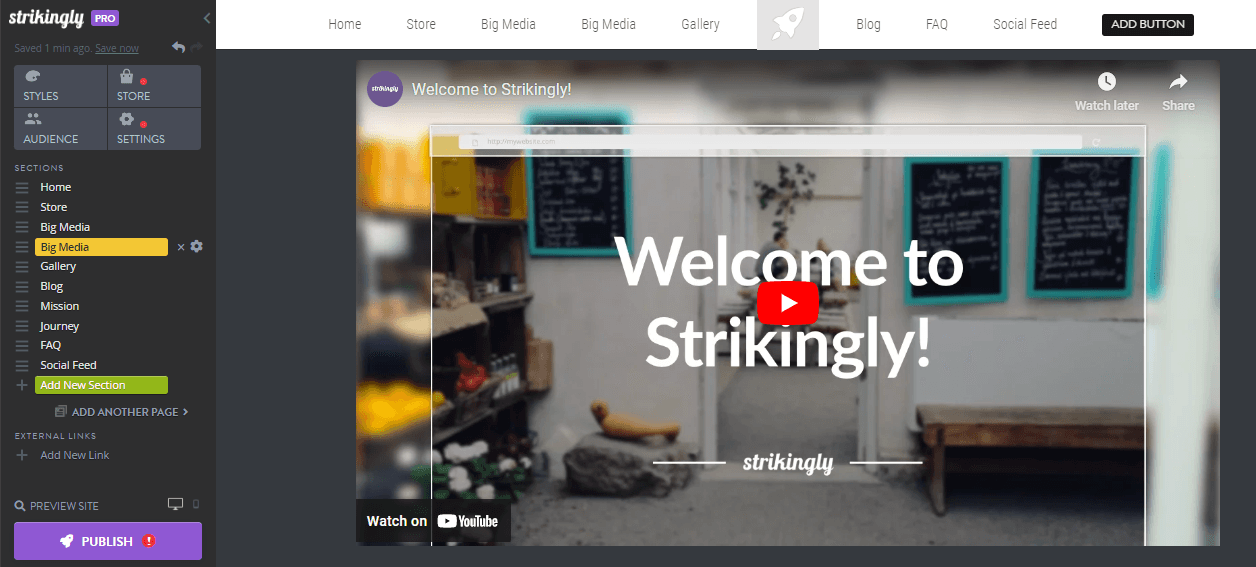Open the Store panel
Screen dimensions: 1256x567
tap(154, 86)
